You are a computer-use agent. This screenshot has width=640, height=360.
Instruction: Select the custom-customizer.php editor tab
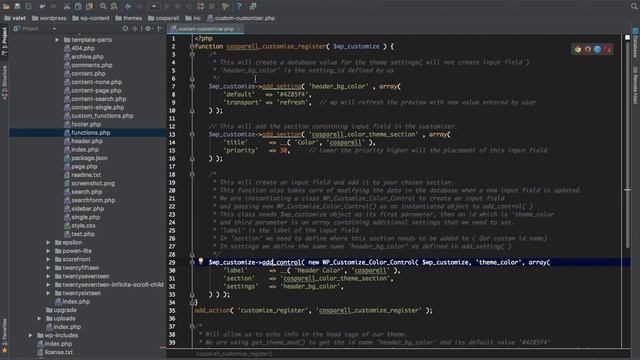206,29
